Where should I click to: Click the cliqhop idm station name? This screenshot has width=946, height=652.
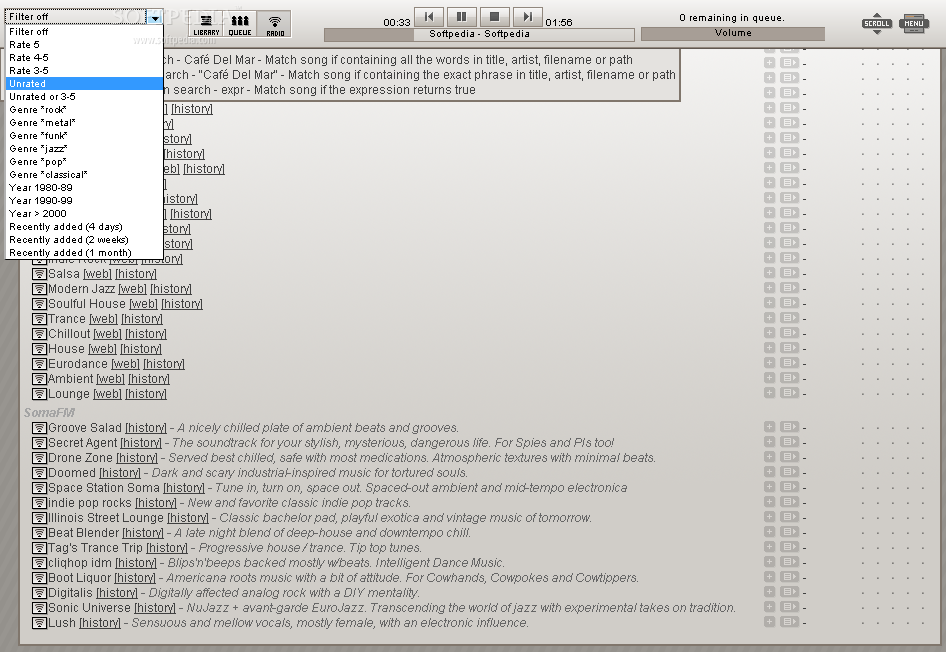tap(80, 563)
